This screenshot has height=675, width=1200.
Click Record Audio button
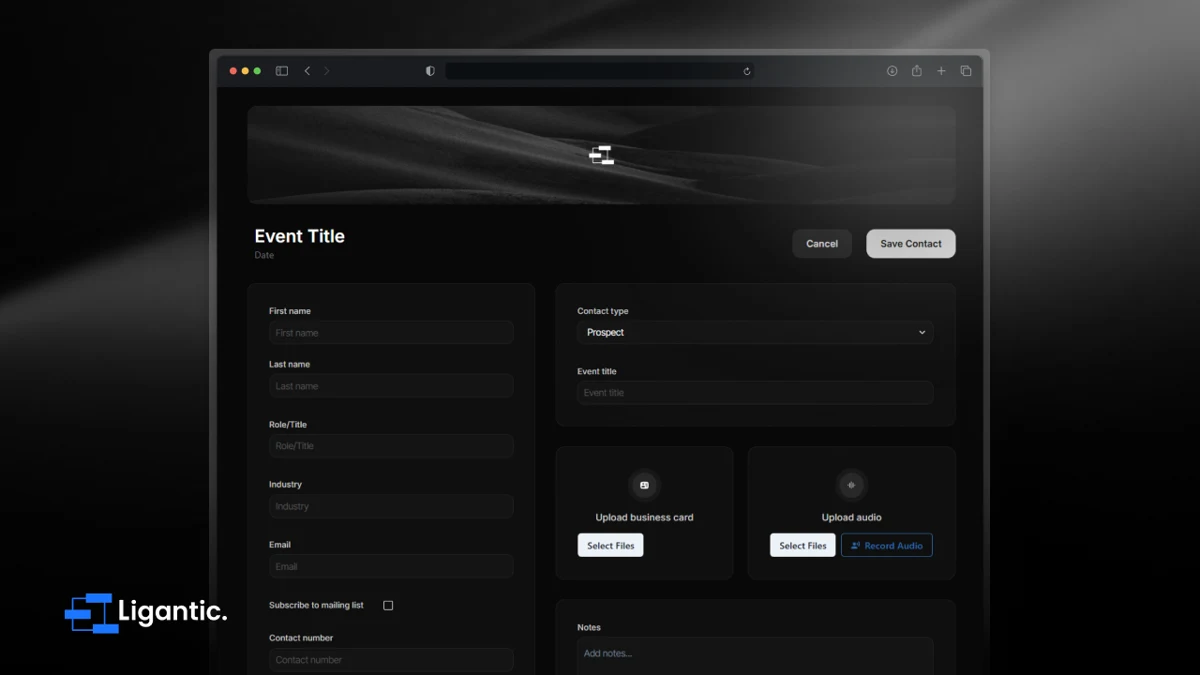[x=887, y=545]
